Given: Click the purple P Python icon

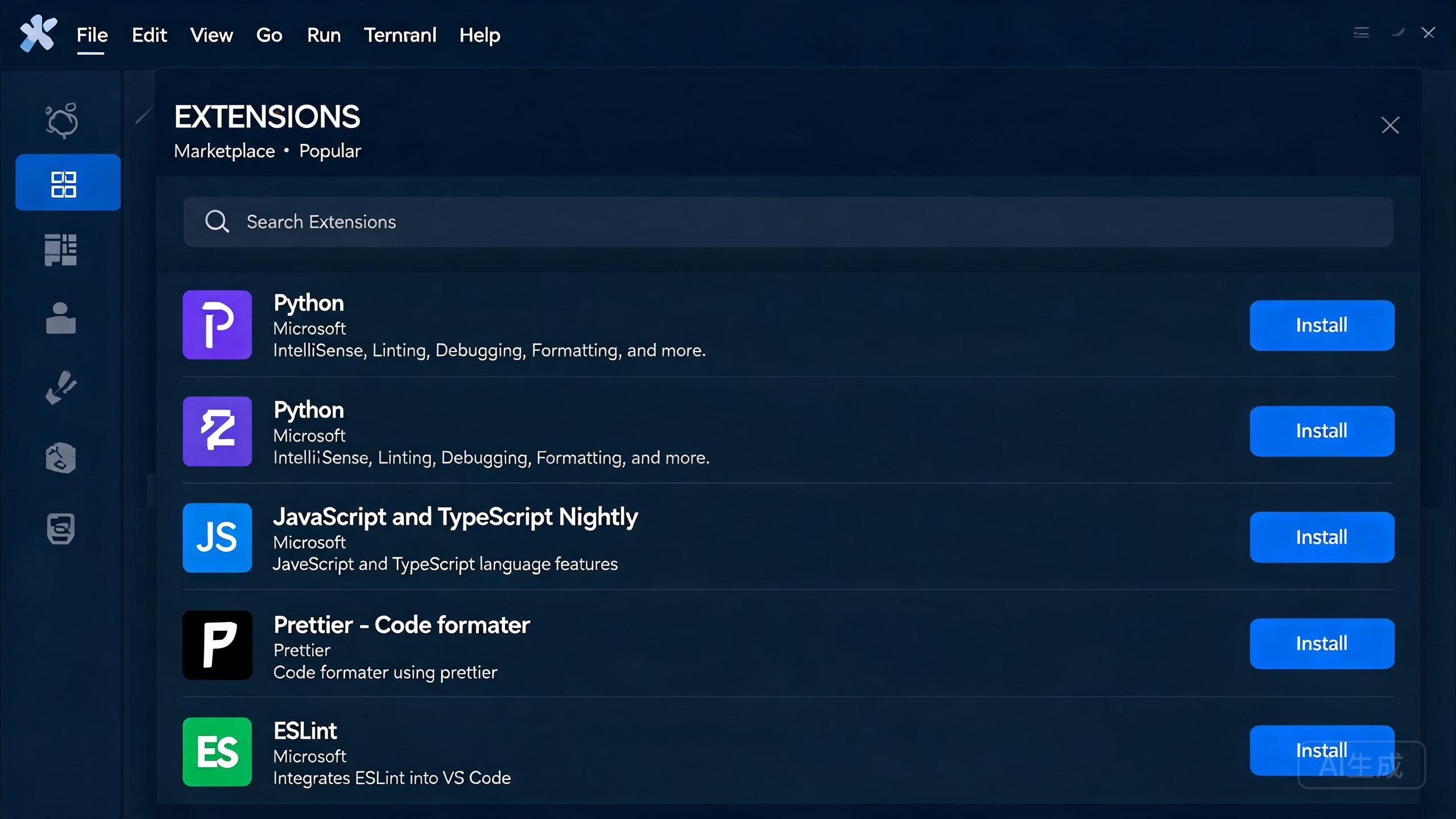Looking at the screenshot, I should [217, 325].
